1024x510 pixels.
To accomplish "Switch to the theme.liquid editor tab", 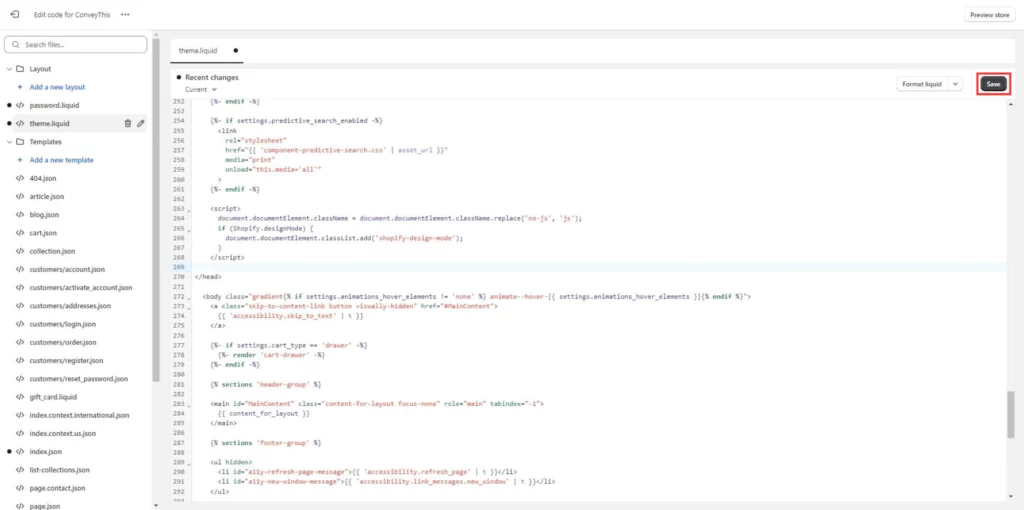I will (x=198, y=50).
